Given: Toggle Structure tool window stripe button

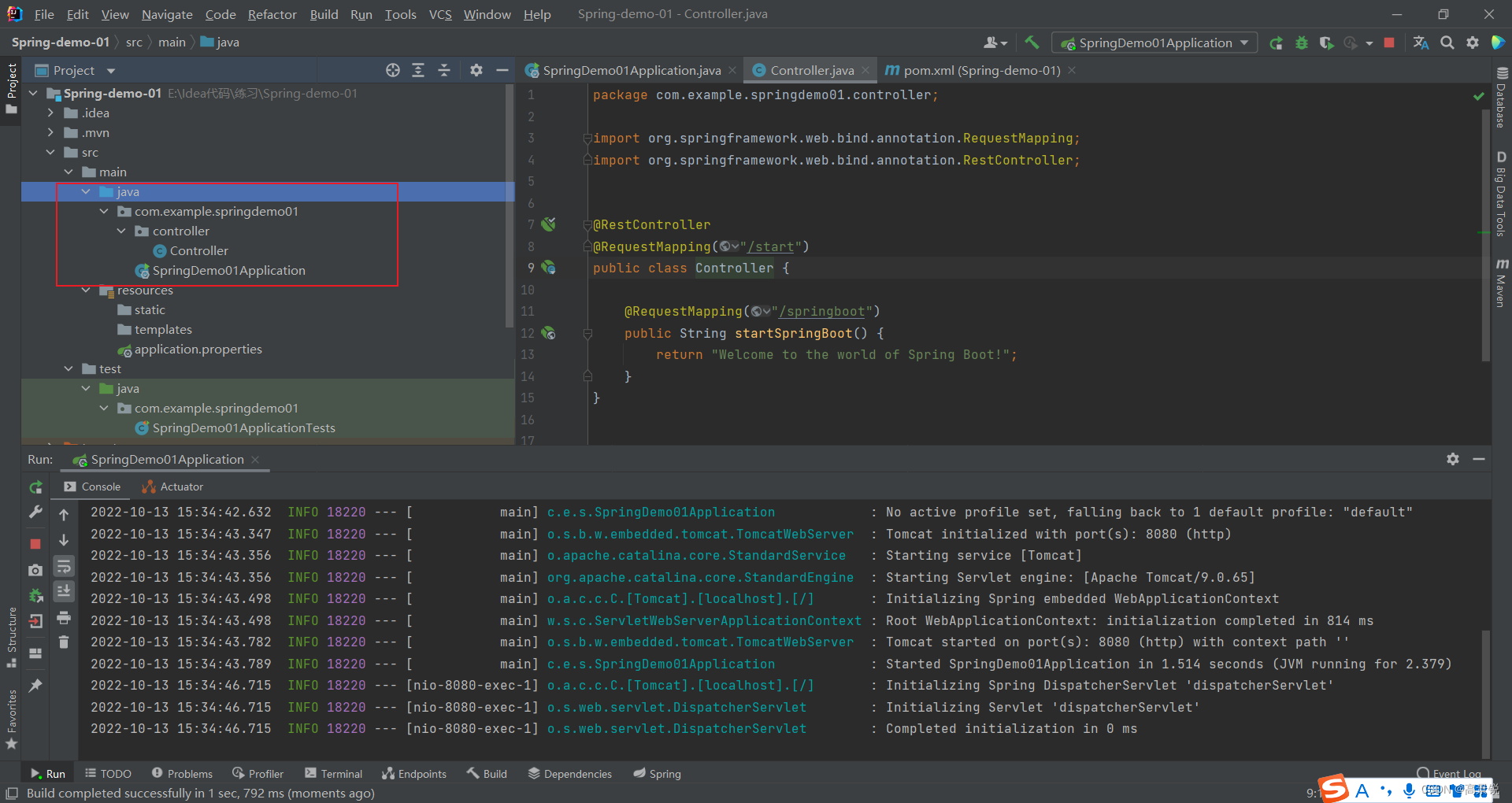Looking at the screenshot, I should tap(11, 637).
